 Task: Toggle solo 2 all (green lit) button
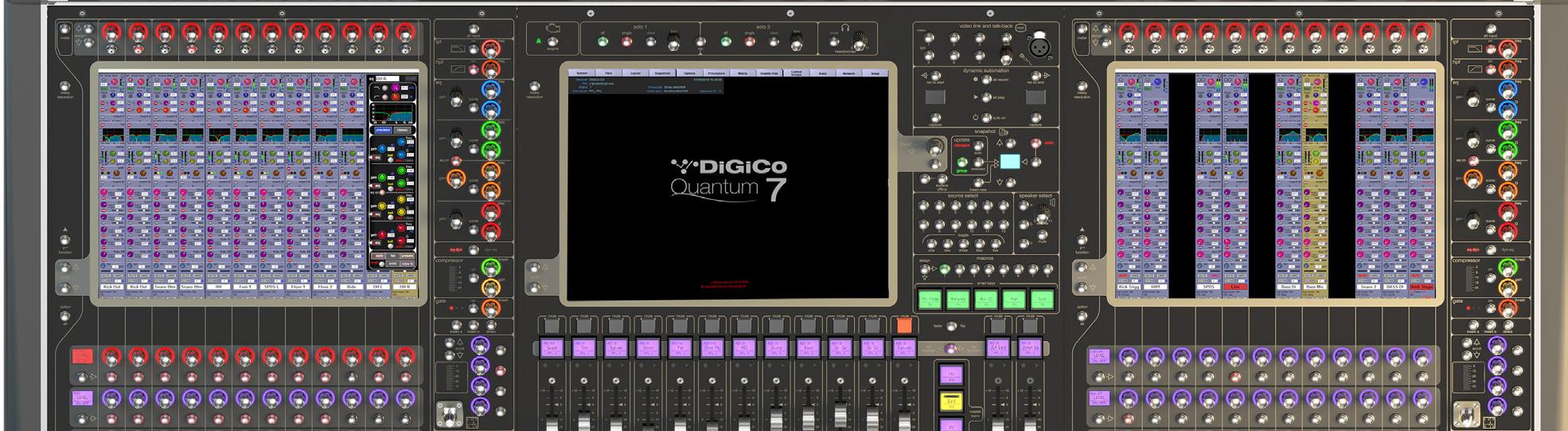click(726, 41)
